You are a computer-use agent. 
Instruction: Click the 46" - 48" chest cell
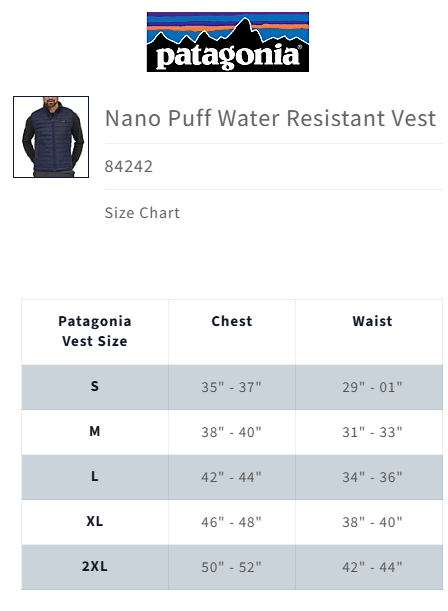click(231, 522)
